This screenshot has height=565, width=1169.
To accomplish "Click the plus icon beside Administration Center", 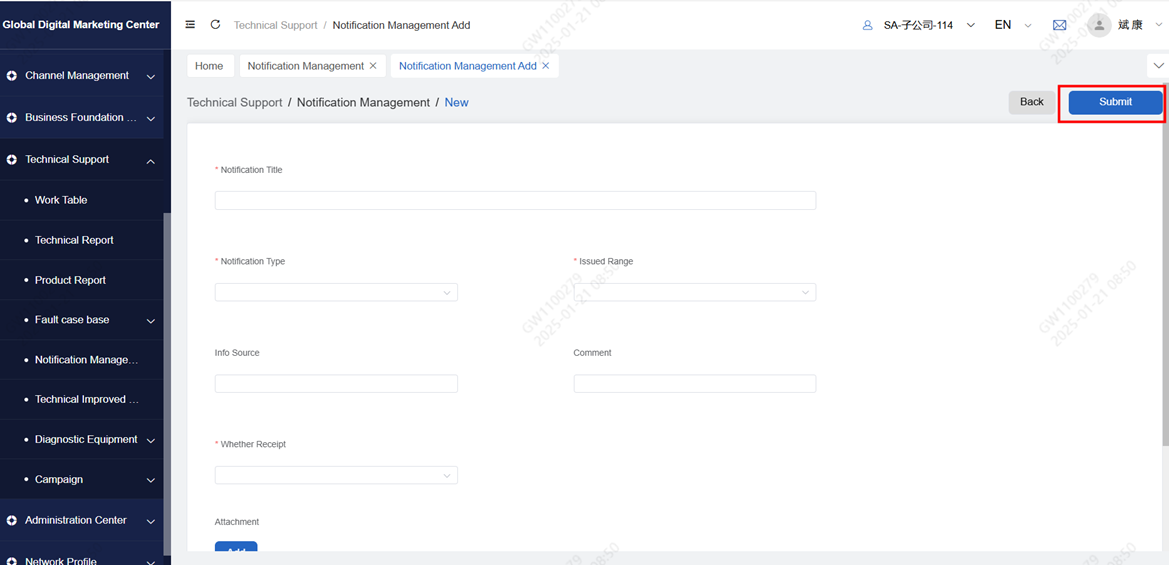I will click(12, 521).
